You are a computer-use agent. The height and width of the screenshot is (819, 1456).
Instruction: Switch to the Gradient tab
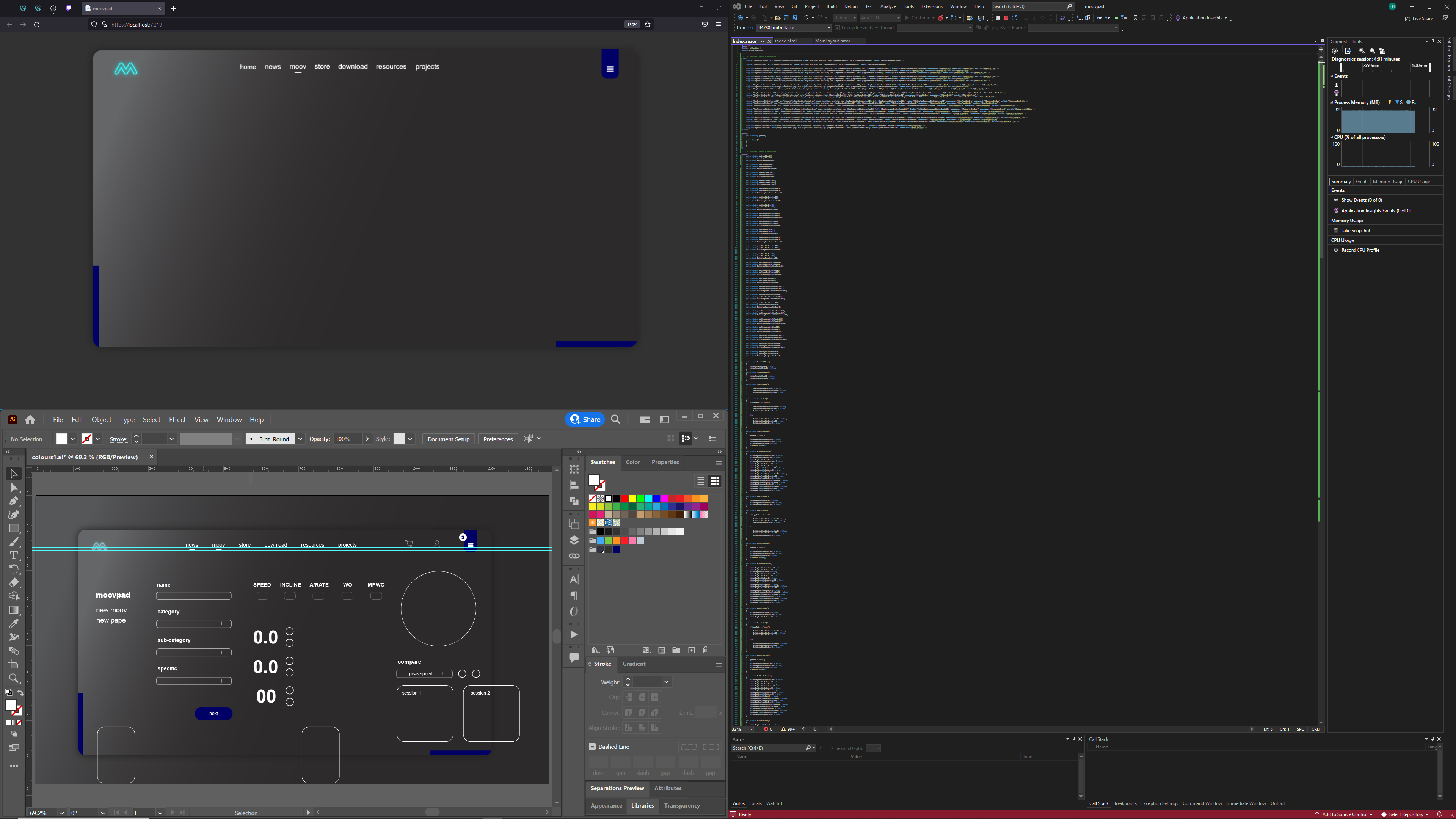(634, 664)
